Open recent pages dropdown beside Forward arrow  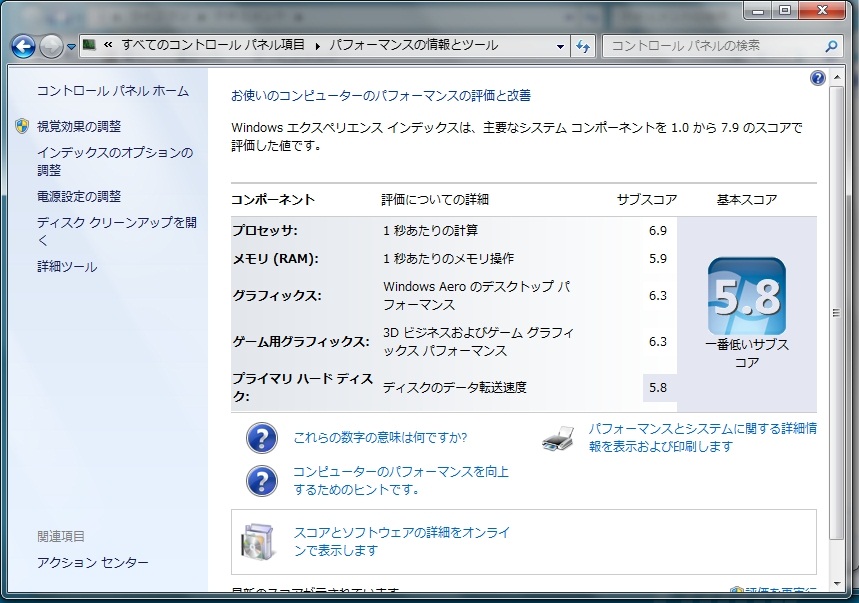[x=71, y=47]
